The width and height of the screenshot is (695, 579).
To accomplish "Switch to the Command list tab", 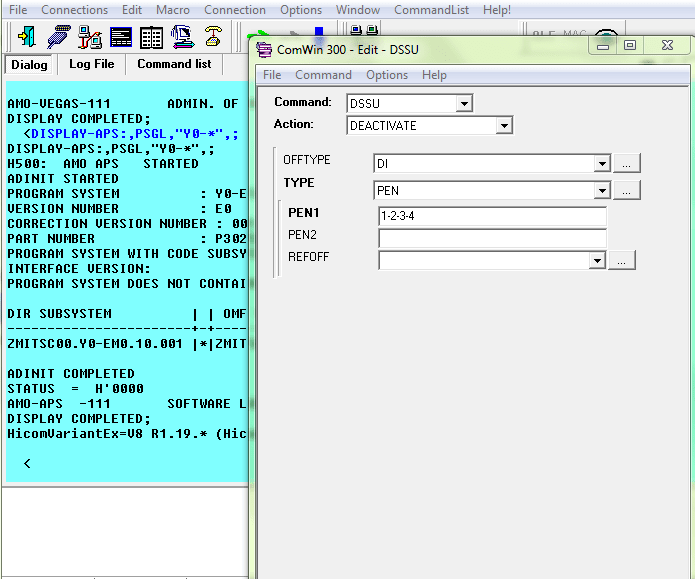I will click(x=174, y=64).
